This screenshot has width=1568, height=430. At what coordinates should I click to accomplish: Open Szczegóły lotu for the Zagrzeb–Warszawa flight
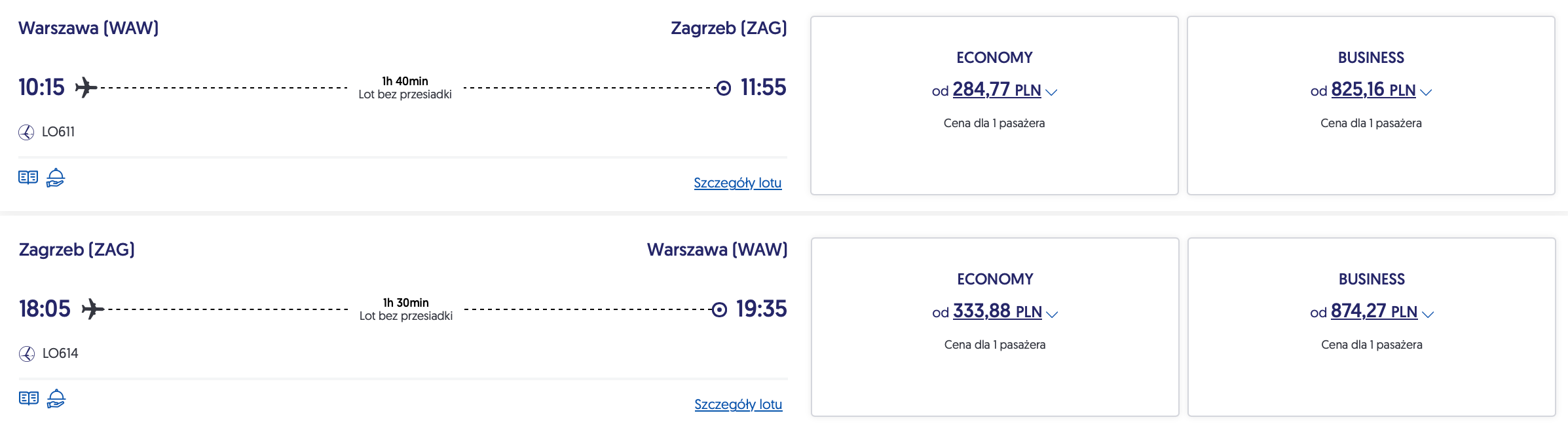738,404
